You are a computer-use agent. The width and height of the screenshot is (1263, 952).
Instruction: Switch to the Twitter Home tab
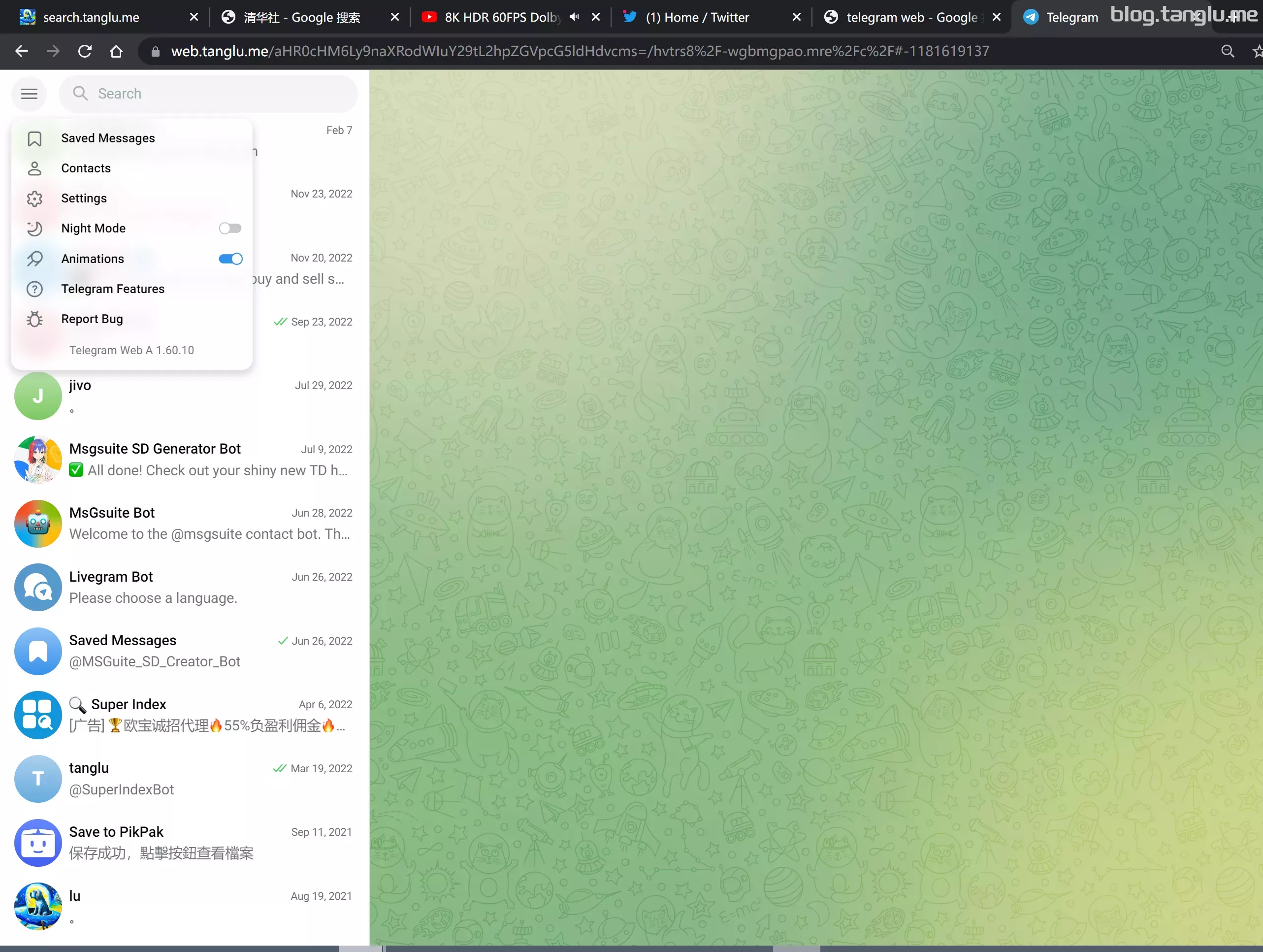click(x=697, y=17)
